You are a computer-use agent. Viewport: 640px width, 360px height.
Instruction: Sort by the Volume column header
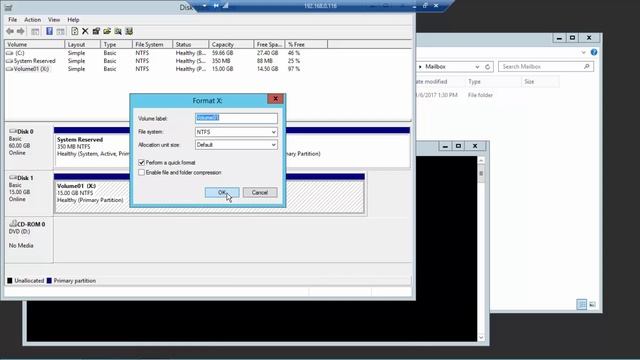34,44
